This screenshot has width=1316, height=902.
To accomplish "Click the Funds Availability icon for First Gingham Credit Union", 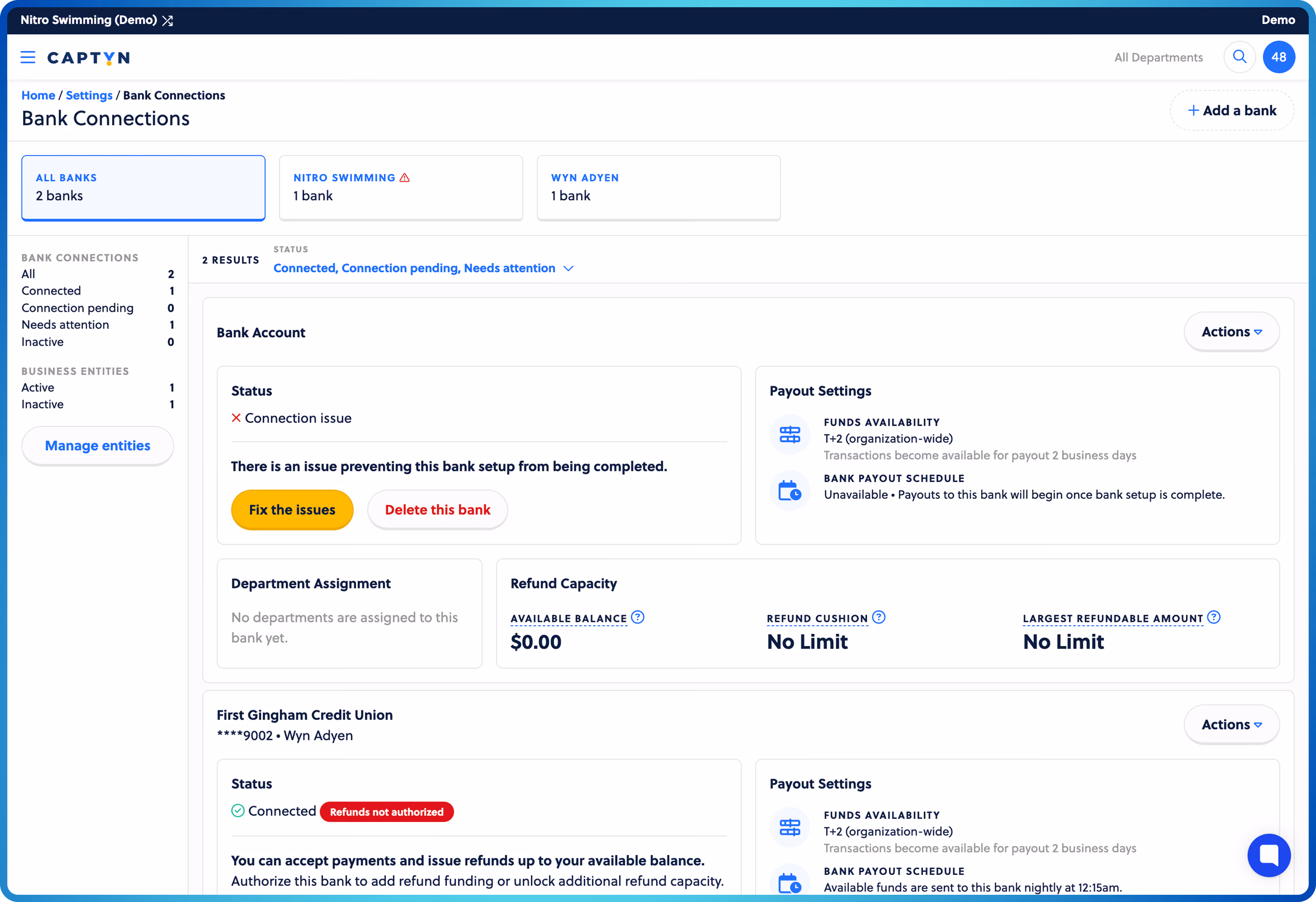I will coord(790,828).
